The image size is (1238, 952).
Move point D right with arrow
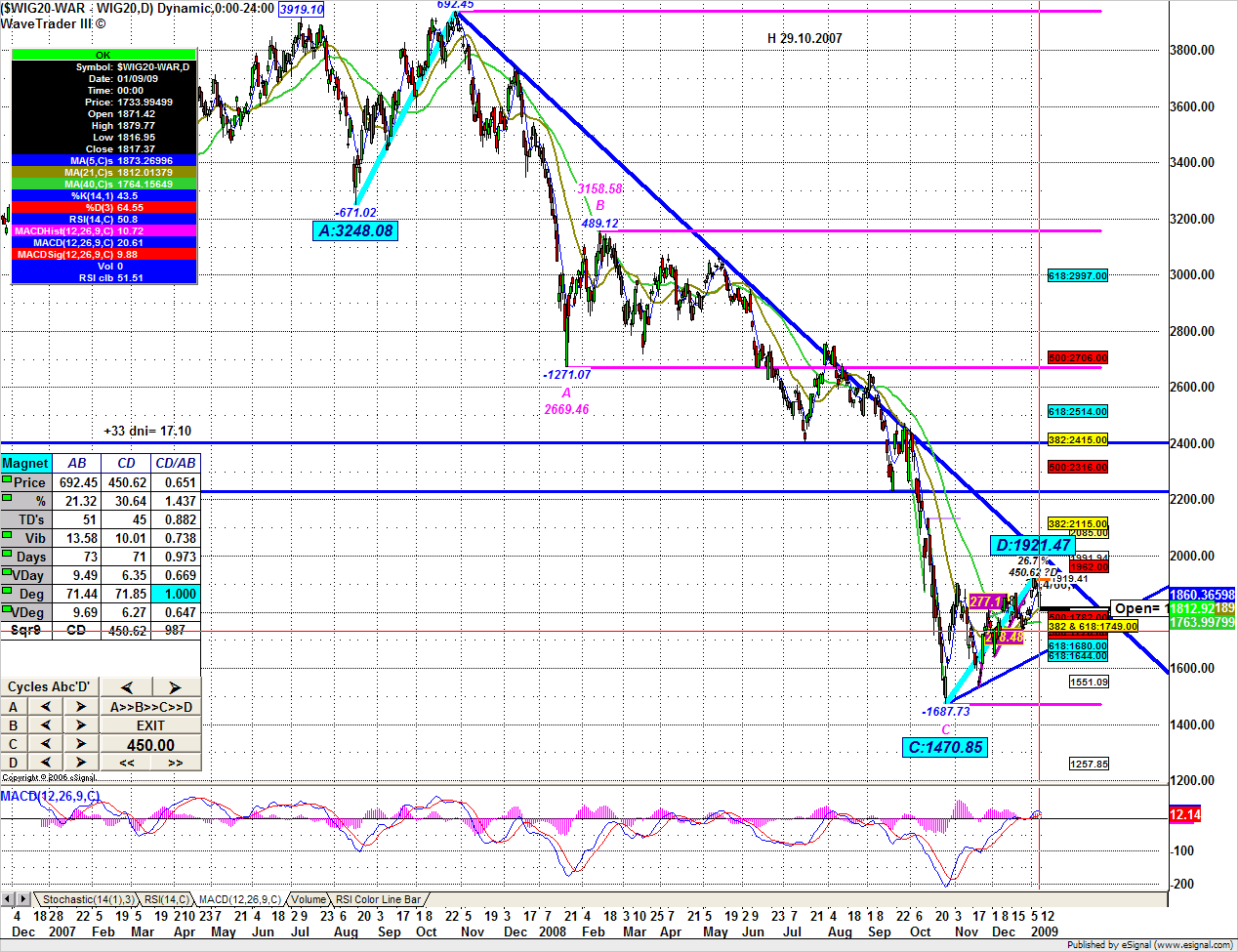[x=81, y=763]
